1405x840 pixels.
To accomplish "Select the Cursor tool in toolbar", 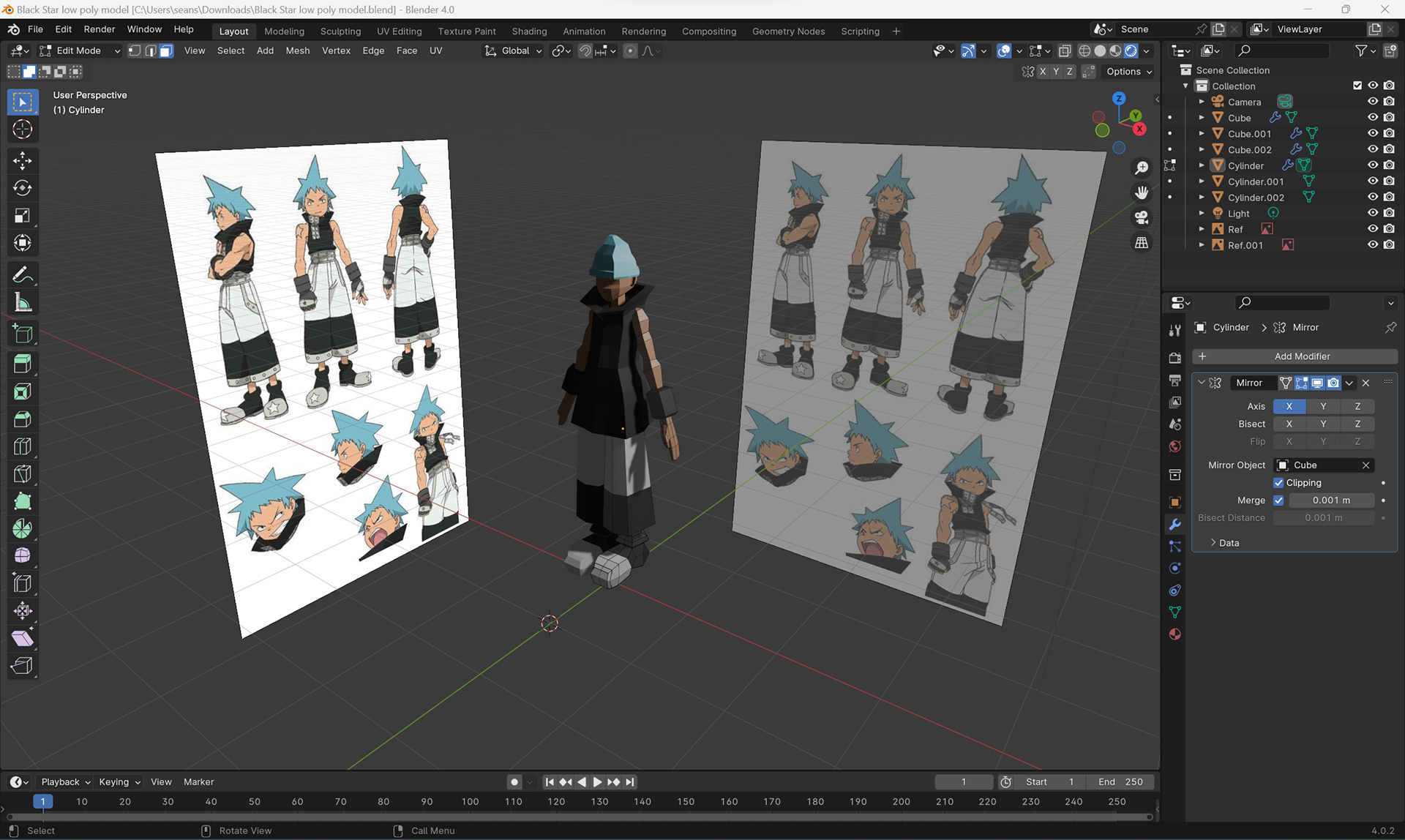I will [x=23, y=130].
